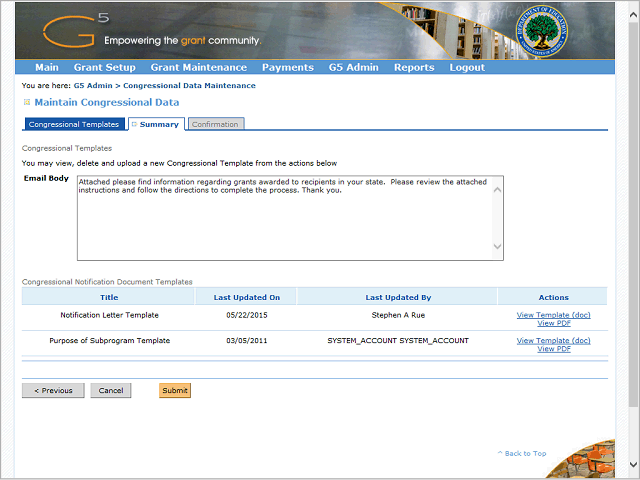The image size is (640, 480).
Task: Click the Last Updated On column header
Action: pyautogui.click(x=247, y=298)
